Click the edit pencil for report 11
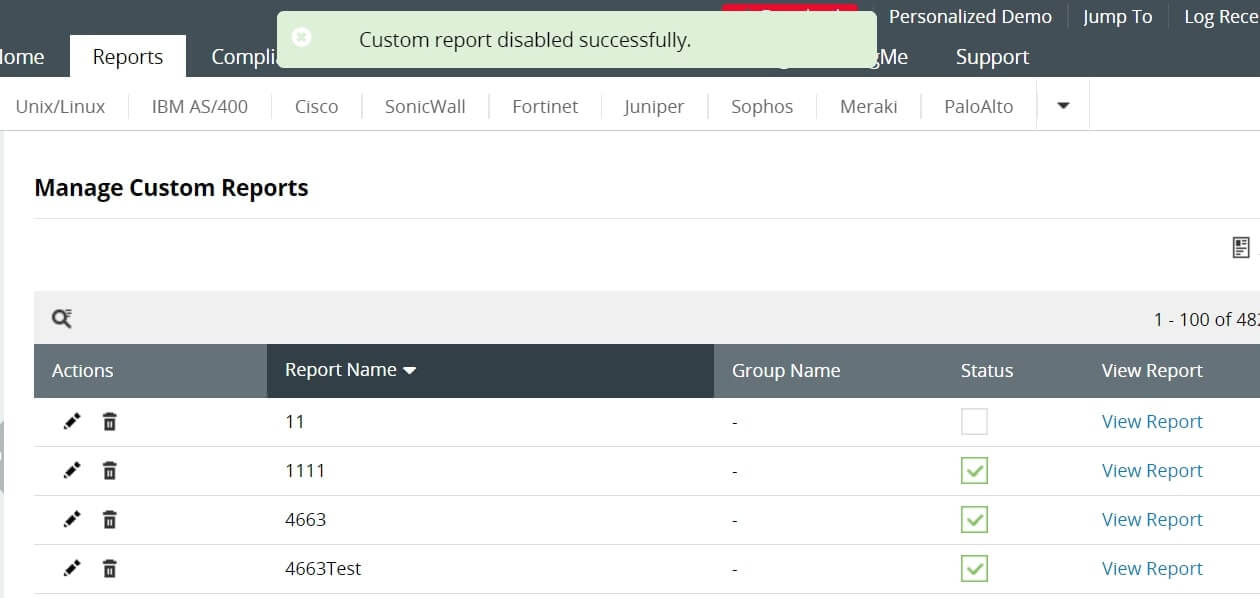This screenshot has height=598, width=1260. pyautogui.click(x=72, y=422)
